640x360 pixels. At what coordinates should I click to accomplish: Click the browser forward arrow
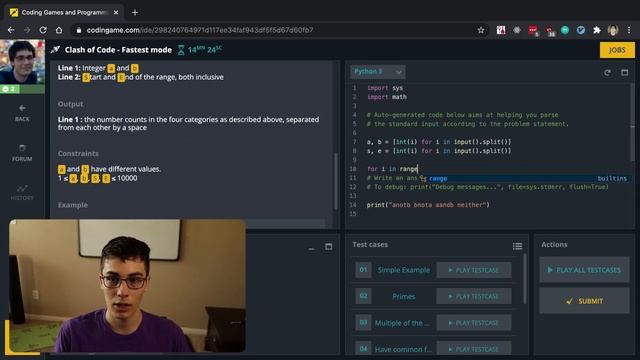(27, 30)
